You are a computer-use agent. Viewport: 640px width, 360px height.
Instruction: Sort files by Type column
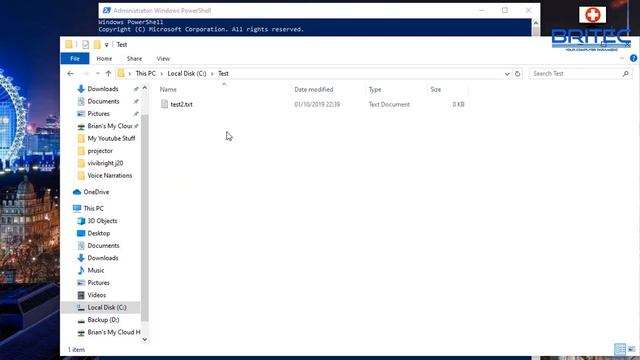[375, 89]
